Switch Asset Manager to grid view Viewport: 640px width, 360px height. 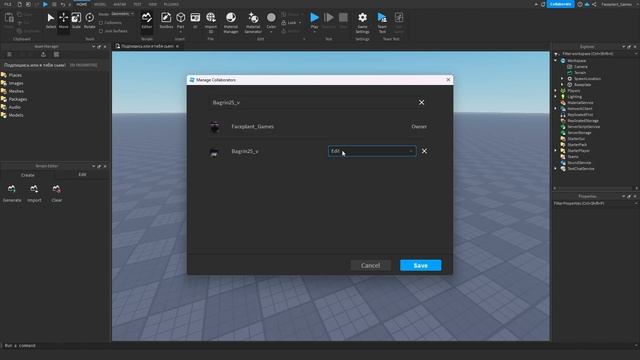56,54
